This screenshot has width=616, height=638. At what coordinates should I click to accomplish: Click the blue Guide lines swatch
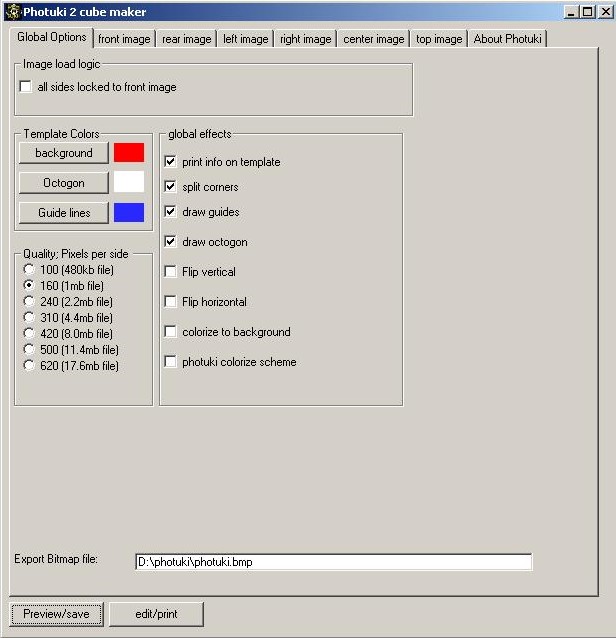coord(129,212)
